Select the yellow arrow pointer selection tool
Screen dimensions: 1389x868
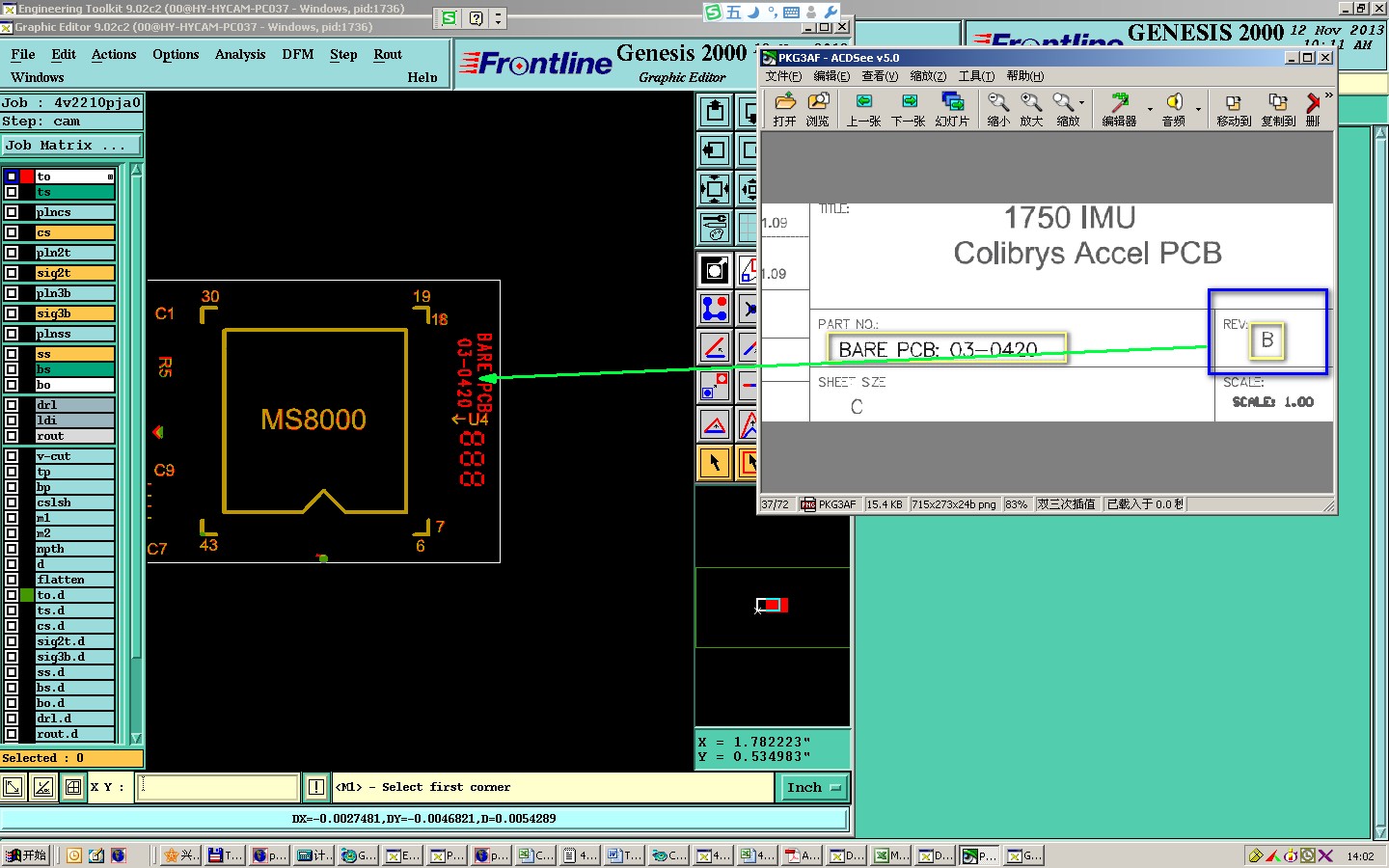coord(715,463)
